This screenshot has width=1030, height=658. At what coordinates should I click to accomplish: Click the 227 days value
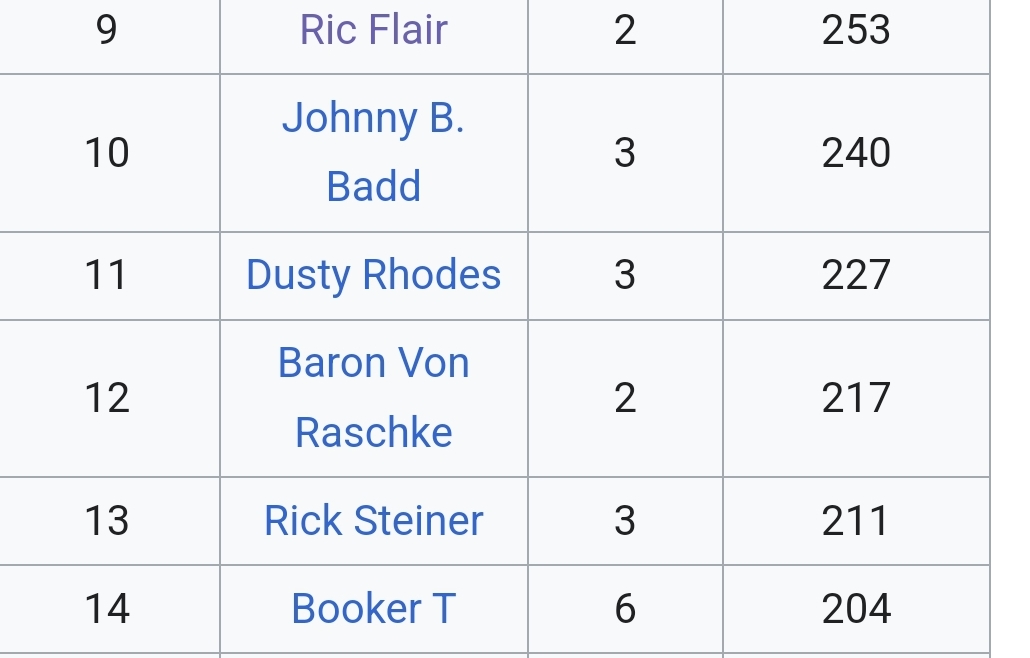(856, 275)
